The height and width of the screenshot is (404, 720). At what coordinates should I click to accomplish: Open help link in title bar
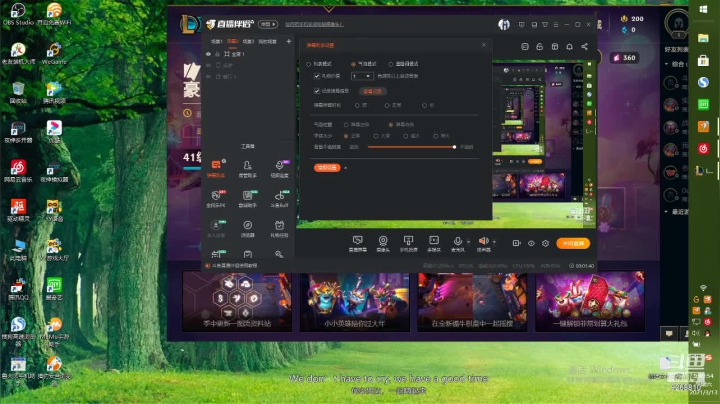tap(314, 24)
